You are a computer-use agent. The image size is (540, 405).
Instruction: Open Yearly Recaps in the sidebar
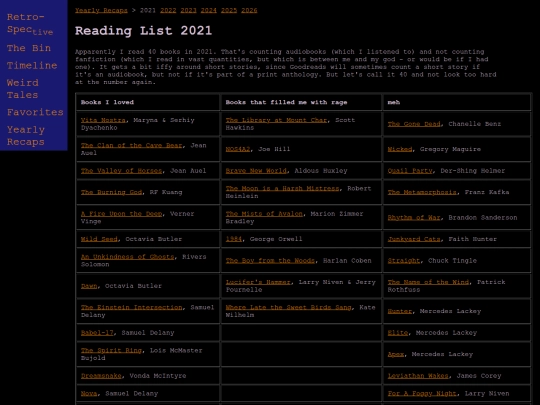coord(26,136)
